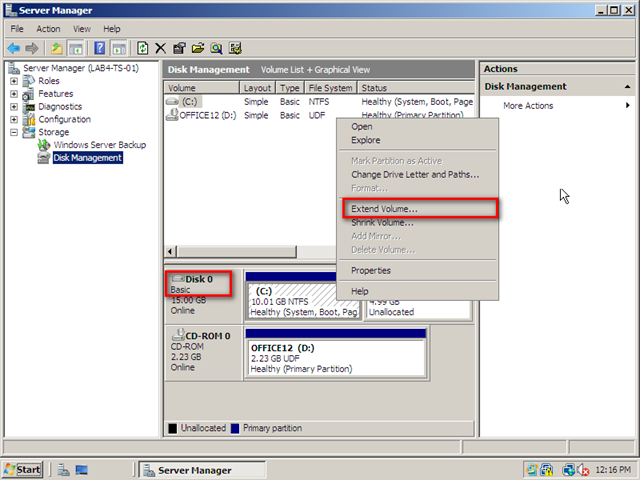Toggle the Show/Hide Action Pane icon

[x=119, y=49]
